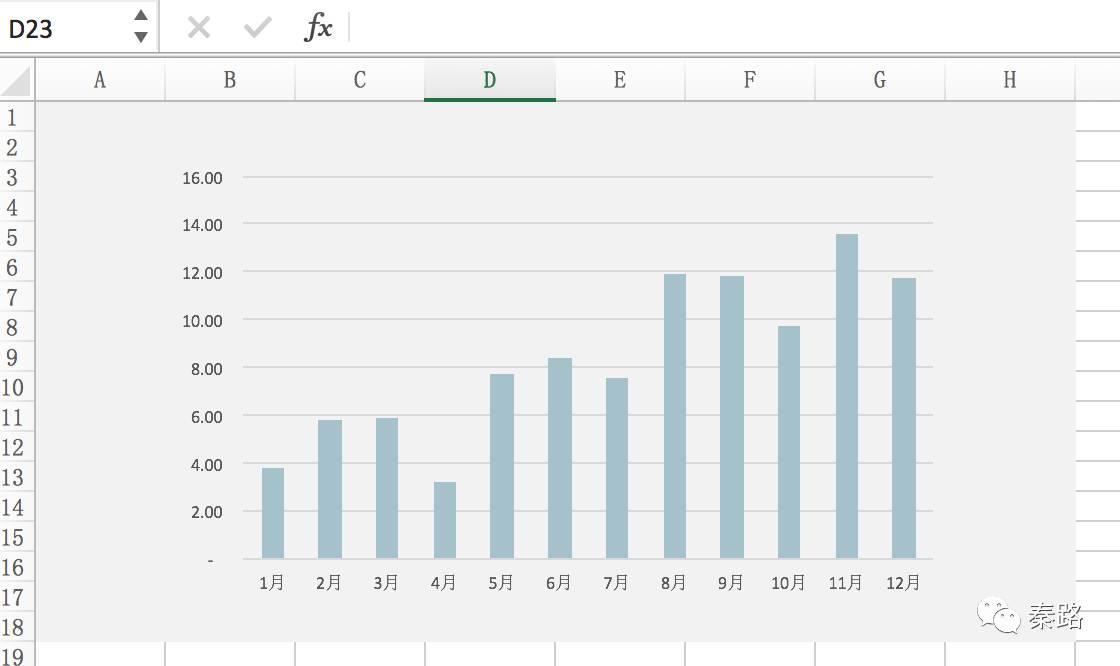
Task: Expand the name box down arrow
Action: [x=141, y=36]
